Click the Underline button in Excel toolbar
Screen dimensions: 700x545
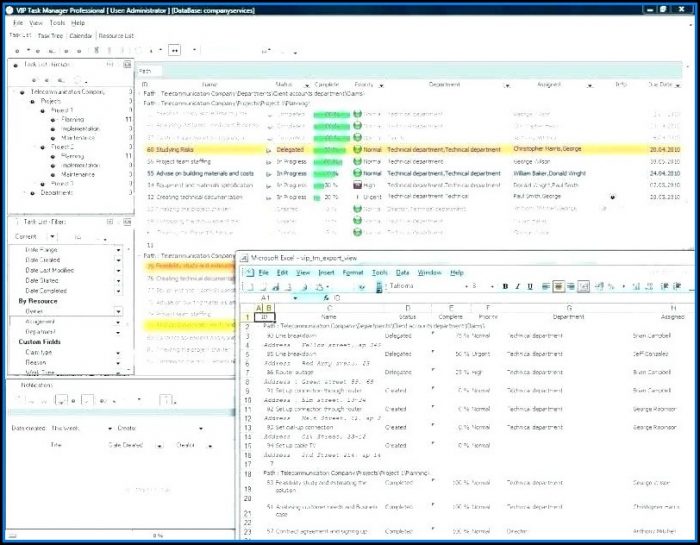[x=530, y=287]
